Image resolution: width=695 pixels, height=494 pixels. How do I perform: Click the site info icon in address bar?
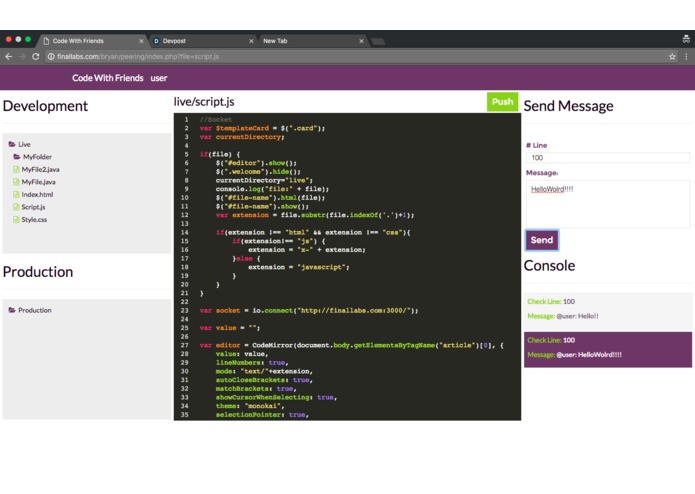pyautogui.click(x=51, y=56)
